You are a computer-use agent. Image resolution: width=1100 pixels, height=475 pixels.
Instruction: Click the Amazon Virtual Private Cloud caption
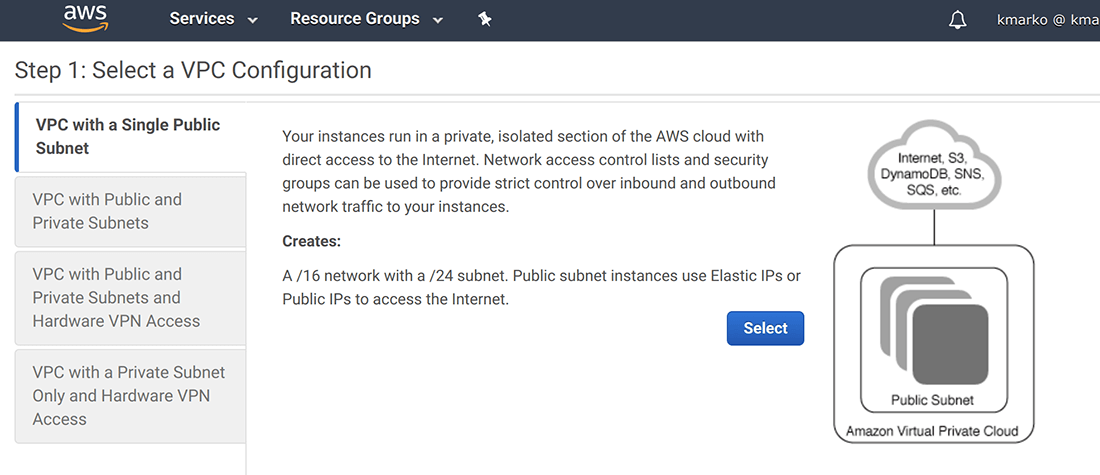(x=932, y=431)
